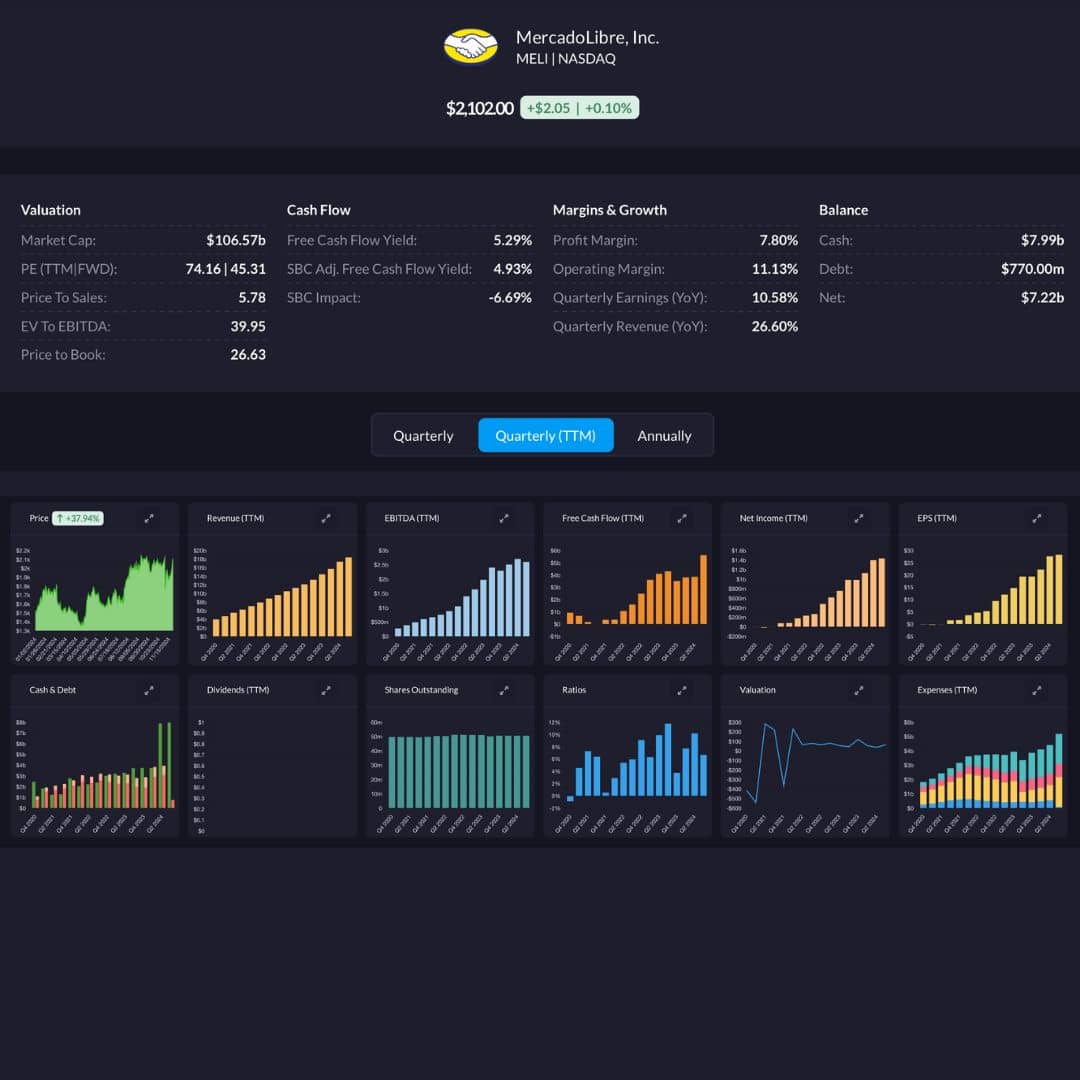Screen dimensions: 1080x1080
Task: Click the Quarterly Revenue (YoY): label
Action: [x=630, y=326]
